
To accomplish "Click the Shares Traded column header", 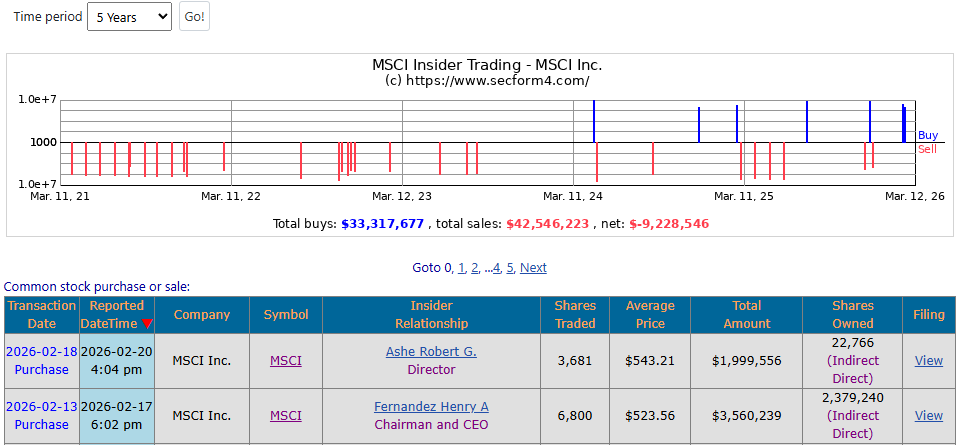I will tap(575, 315).
